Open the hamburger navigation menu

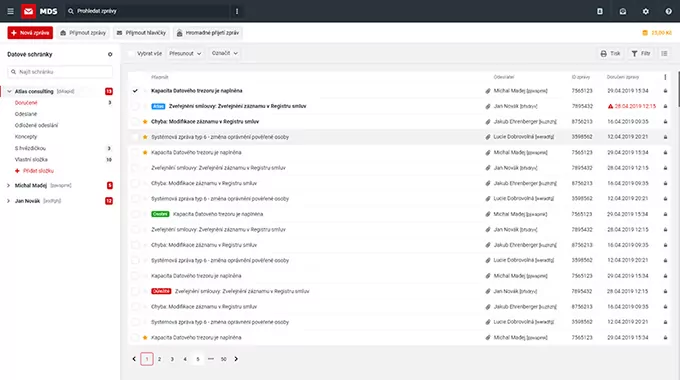[x=10, y=11]
